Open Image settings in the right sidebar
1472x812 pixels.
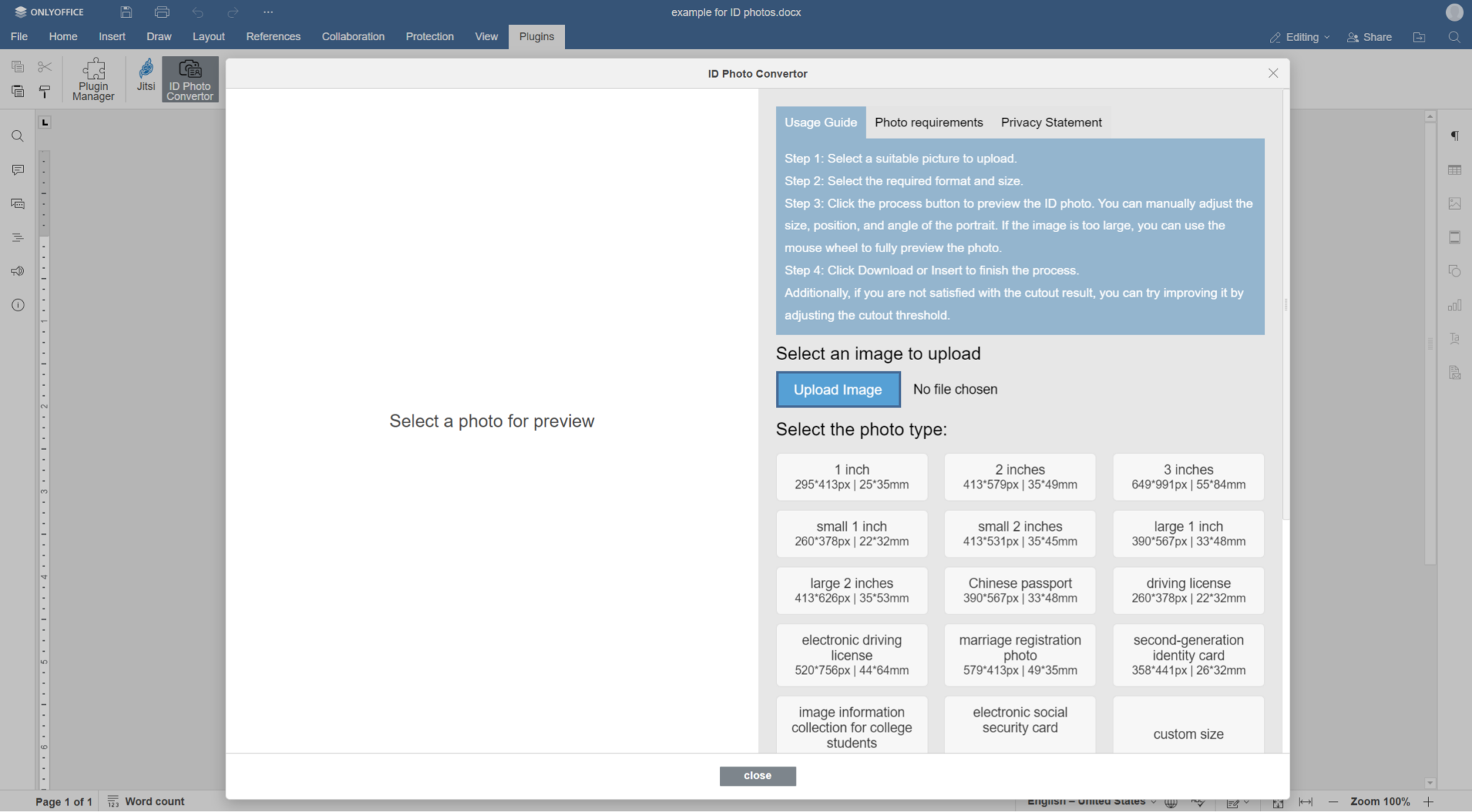click(x=1455, y=203)
